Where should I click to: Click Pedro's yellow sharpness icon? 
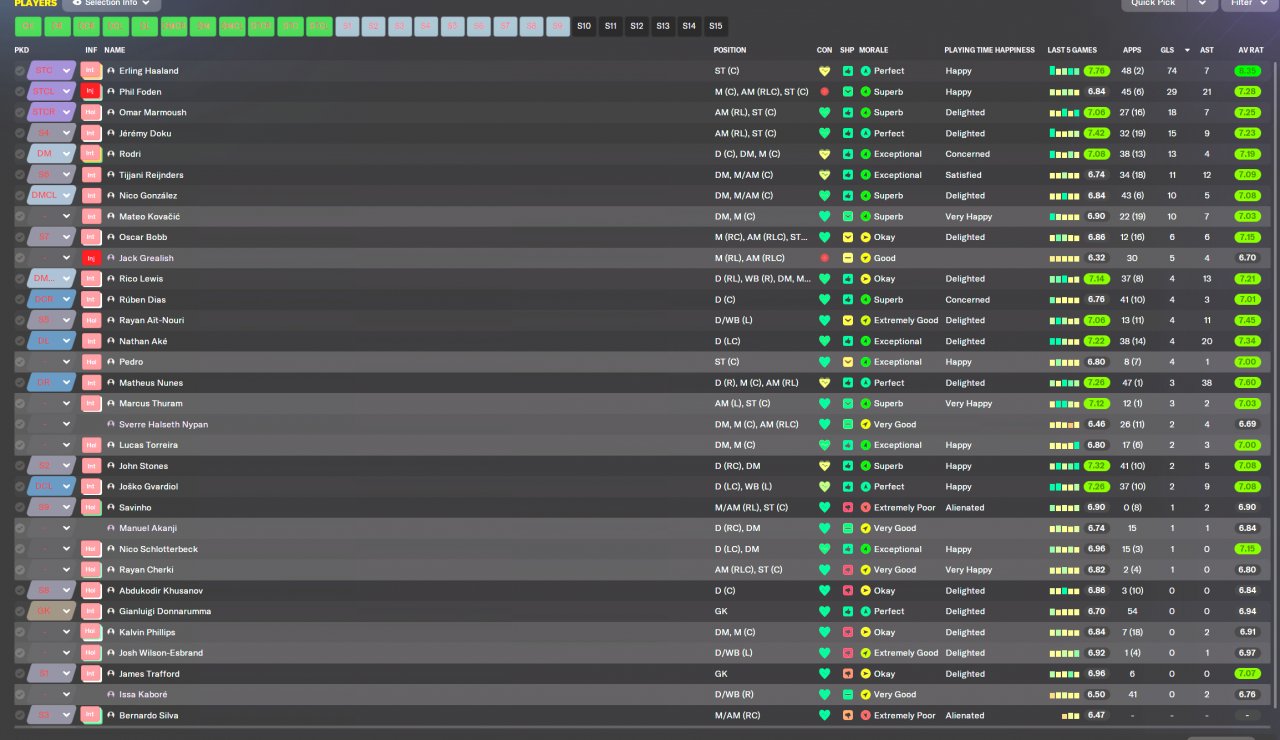848,362
